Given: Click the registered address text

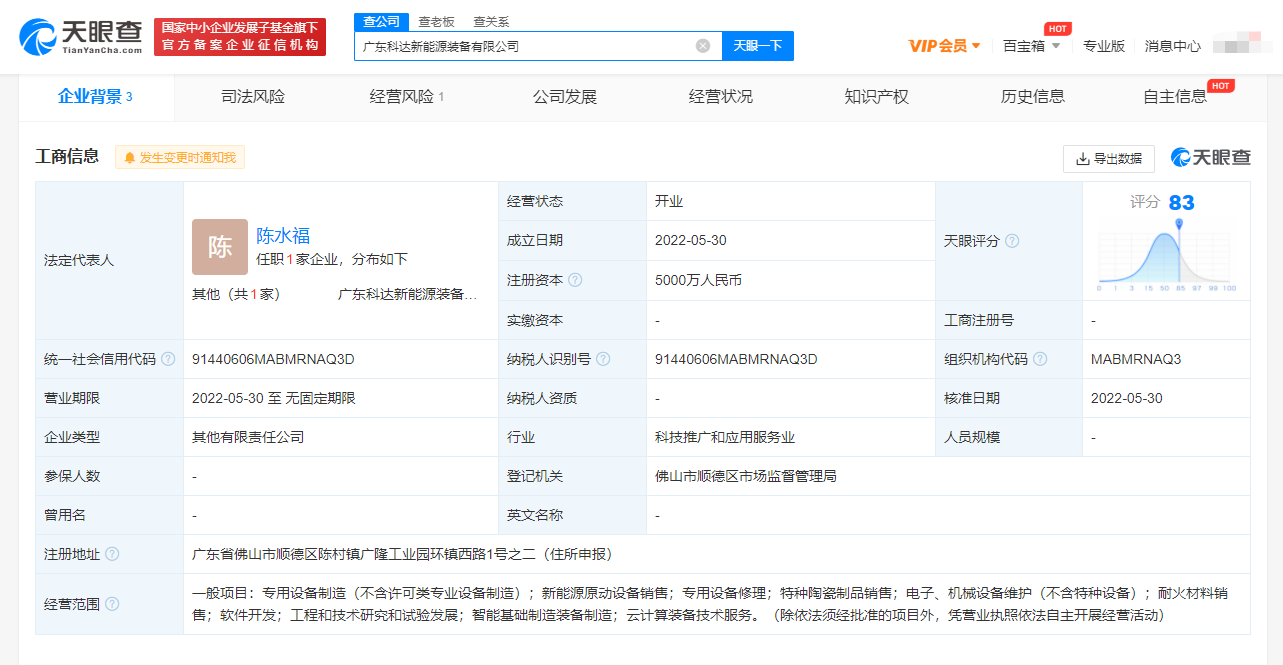Looking at the screenshot, I should [x=402, y=554].
